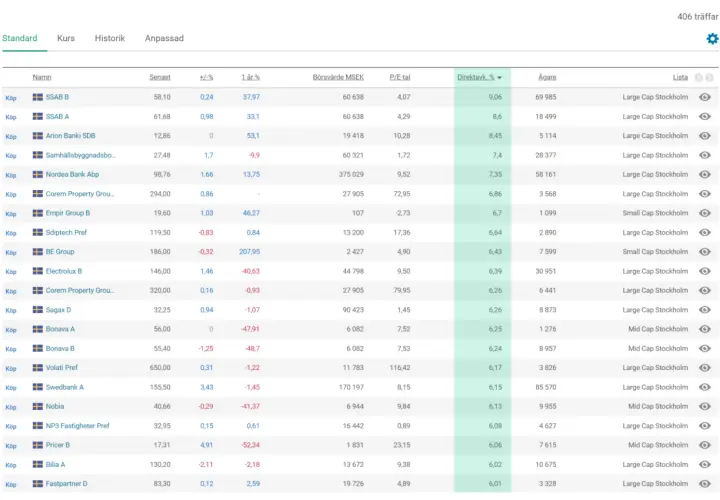This screenshot has height=500, width=720.
Task: Click Swedish flag icon beside Electrolux B
Action: click(38, 271)
